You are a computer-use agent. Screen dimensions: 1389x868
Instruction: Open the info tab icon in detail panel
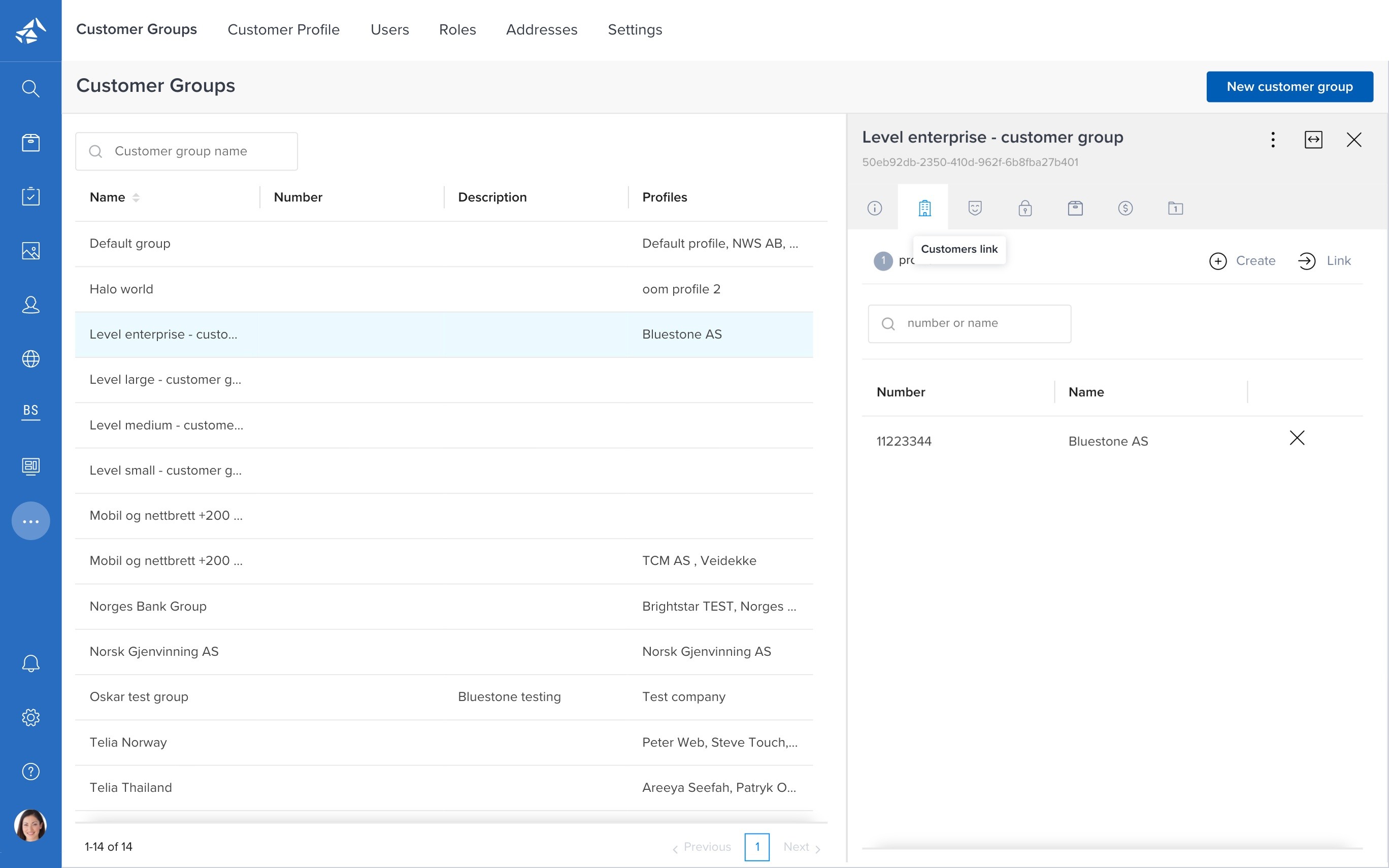[x=874, y=208]
